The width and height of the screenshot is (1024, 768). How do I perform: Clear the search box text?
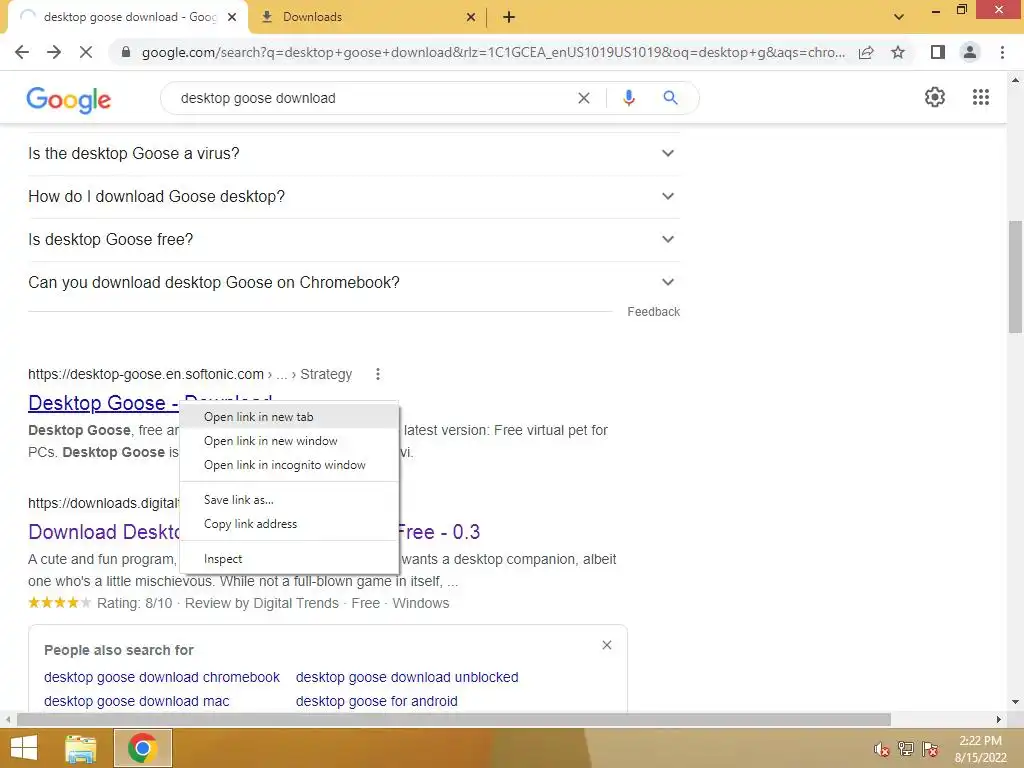584,98
